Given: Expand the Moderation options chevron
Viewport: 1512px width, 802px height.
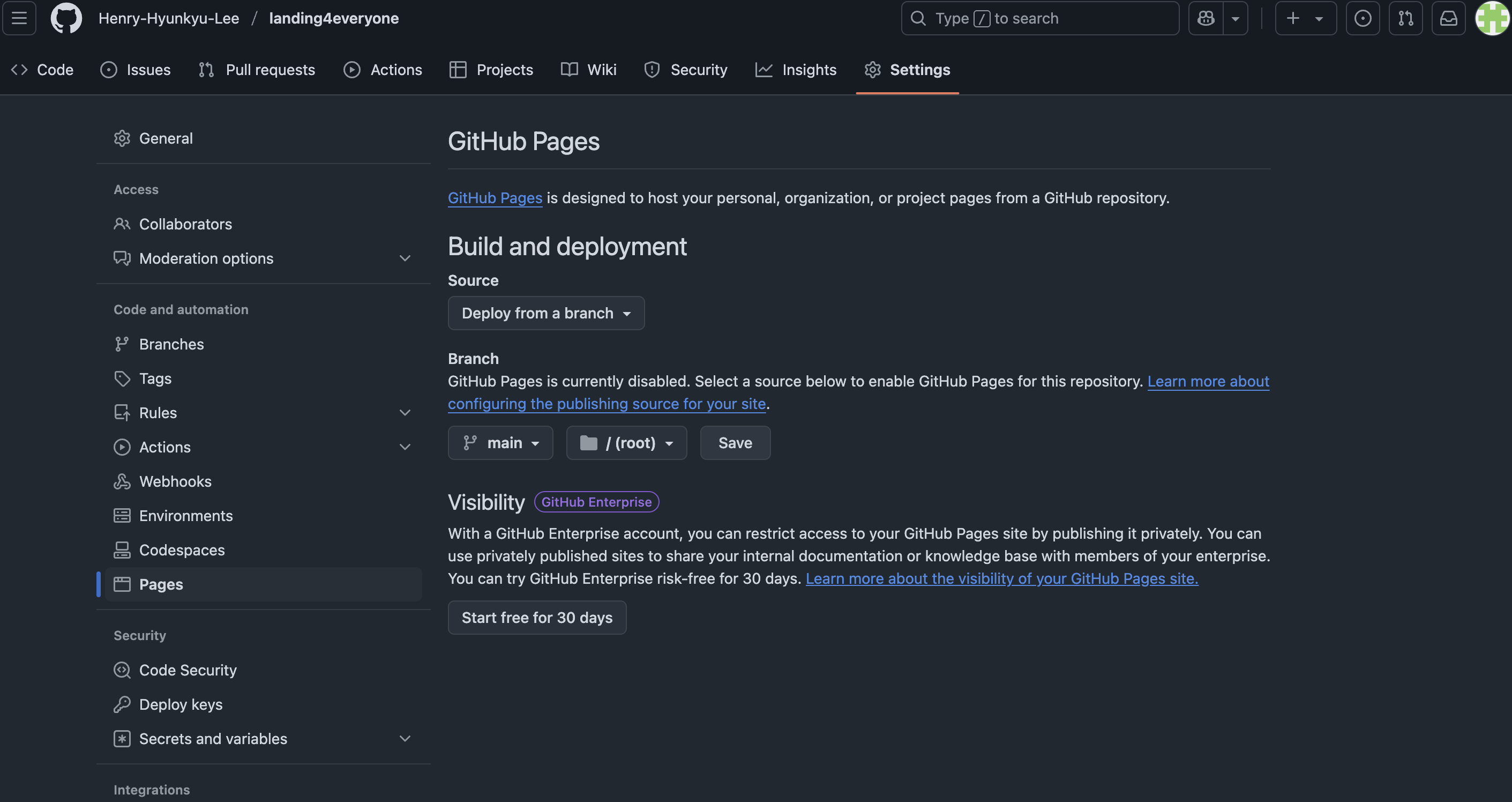Looking at the screenshot, I should [x=405, y=258].
